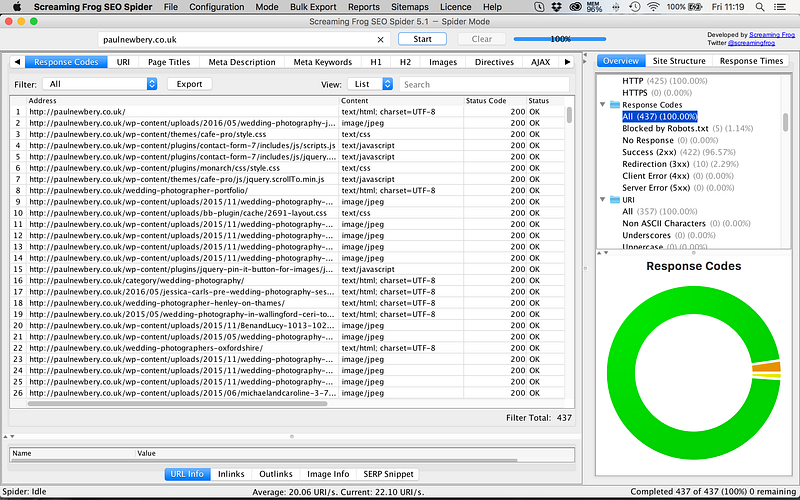The width and height of the screenshot is (800, 500).
Task: Click the Clear button
Action: pyautogui.click(x=482, y=39)
